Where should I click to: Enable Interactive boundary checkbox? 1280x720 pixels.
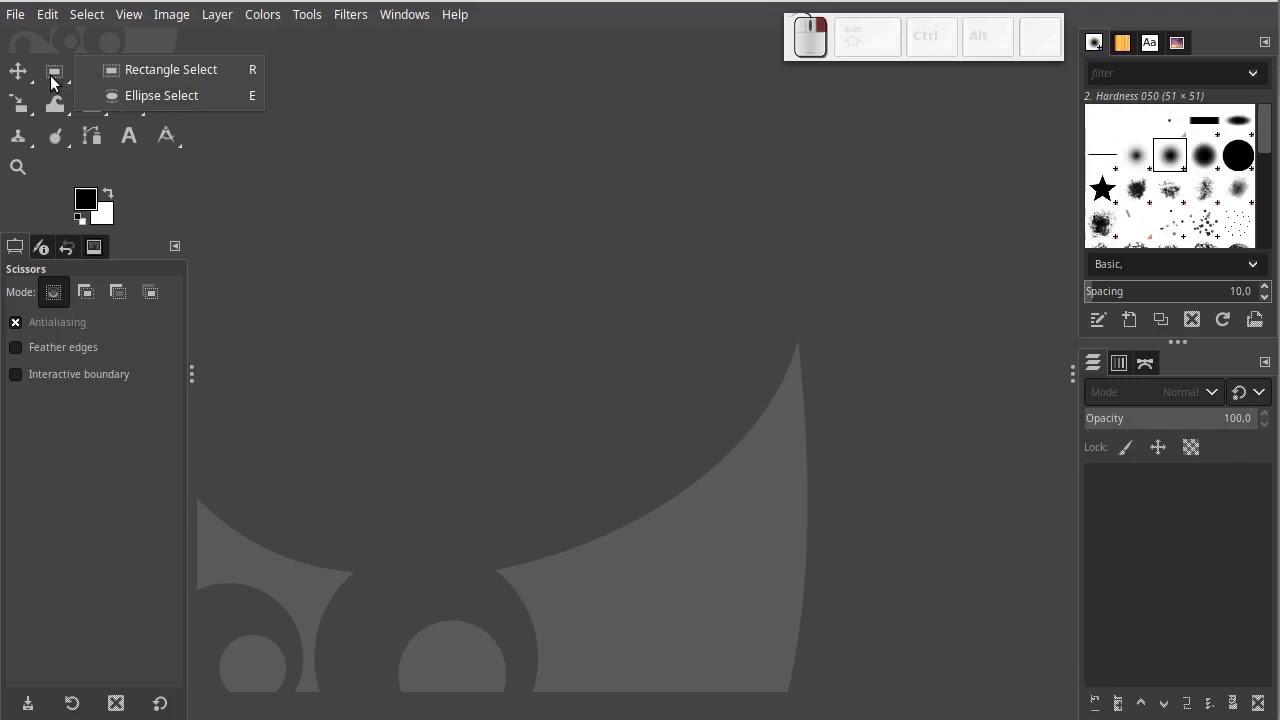coord(16,374)
